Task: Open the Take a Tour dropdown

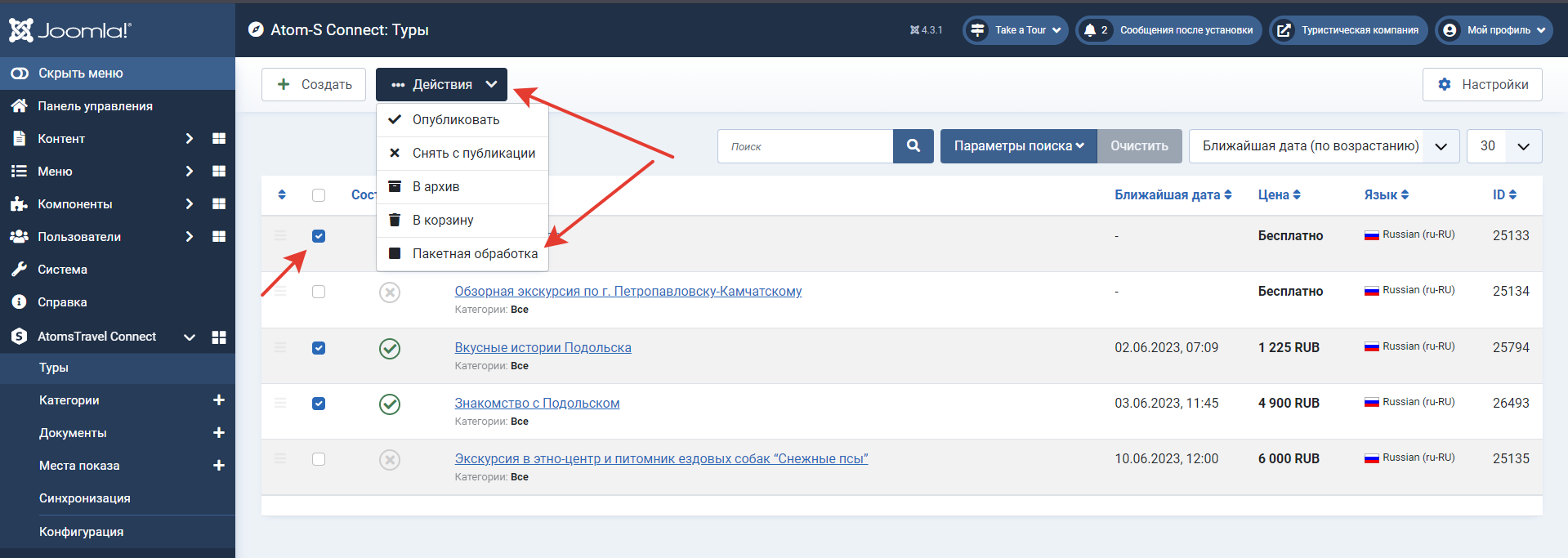Action: click(1015, 30)
